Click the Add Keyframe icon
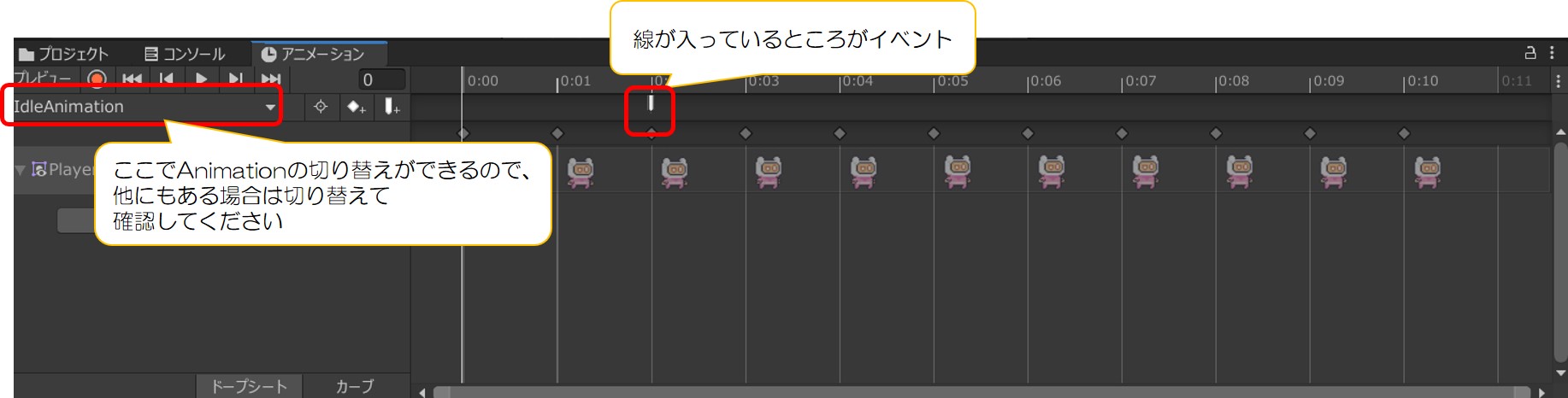Viewport: 1568px width, 398px height. click(x=356, y=107)
